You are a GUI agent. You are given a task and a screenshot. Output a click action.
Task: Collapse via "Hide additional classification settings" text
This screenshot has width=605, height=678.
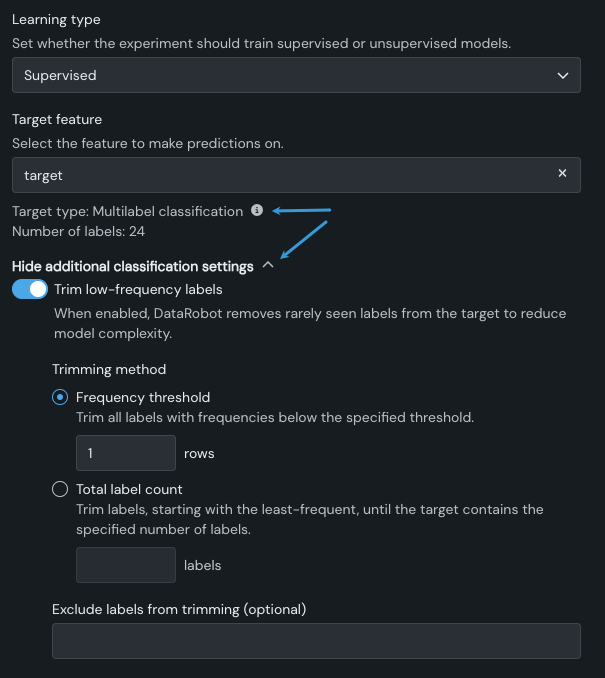tap(132, 267)
